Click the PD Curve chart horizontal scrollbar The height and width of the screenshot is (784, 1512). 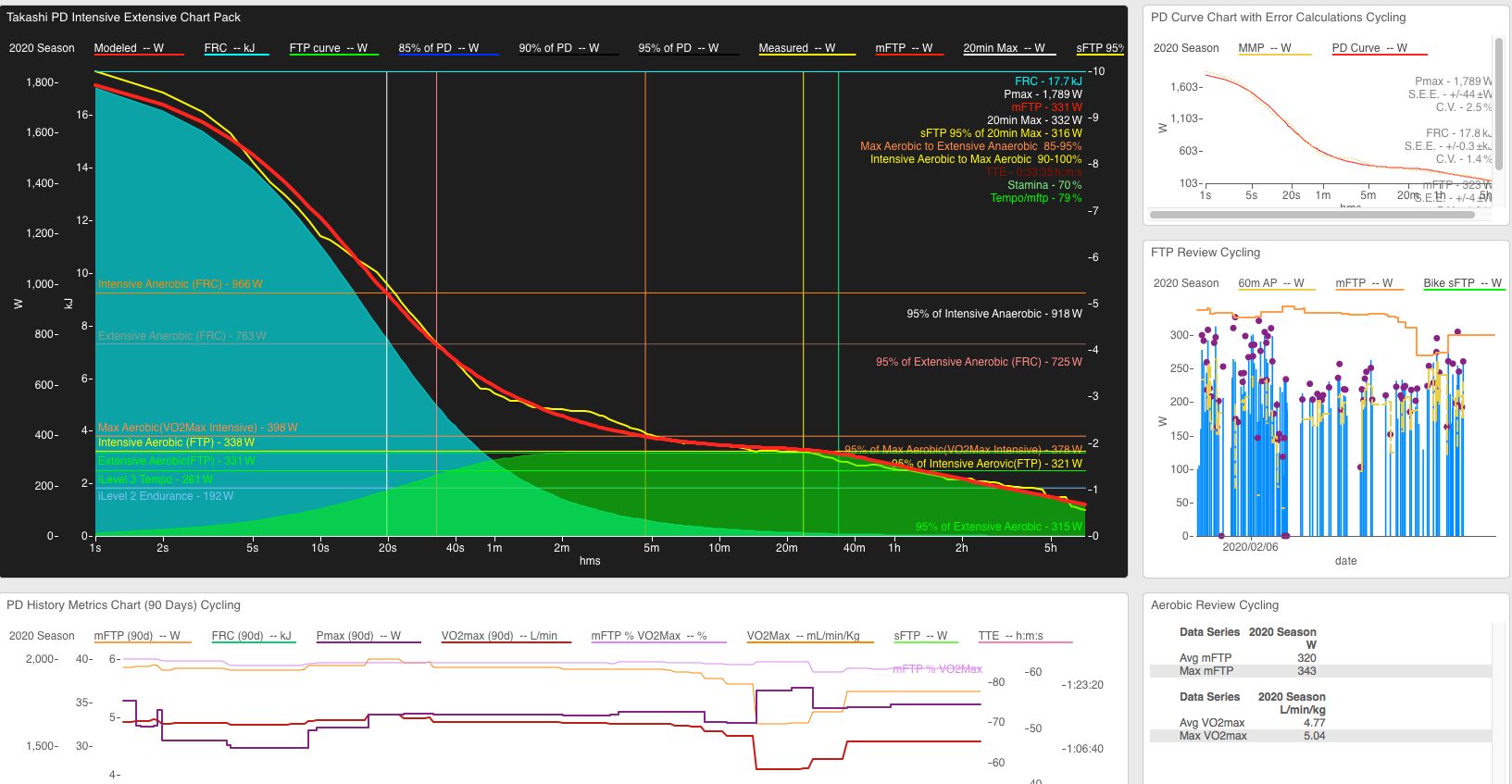coord(1313,215)
